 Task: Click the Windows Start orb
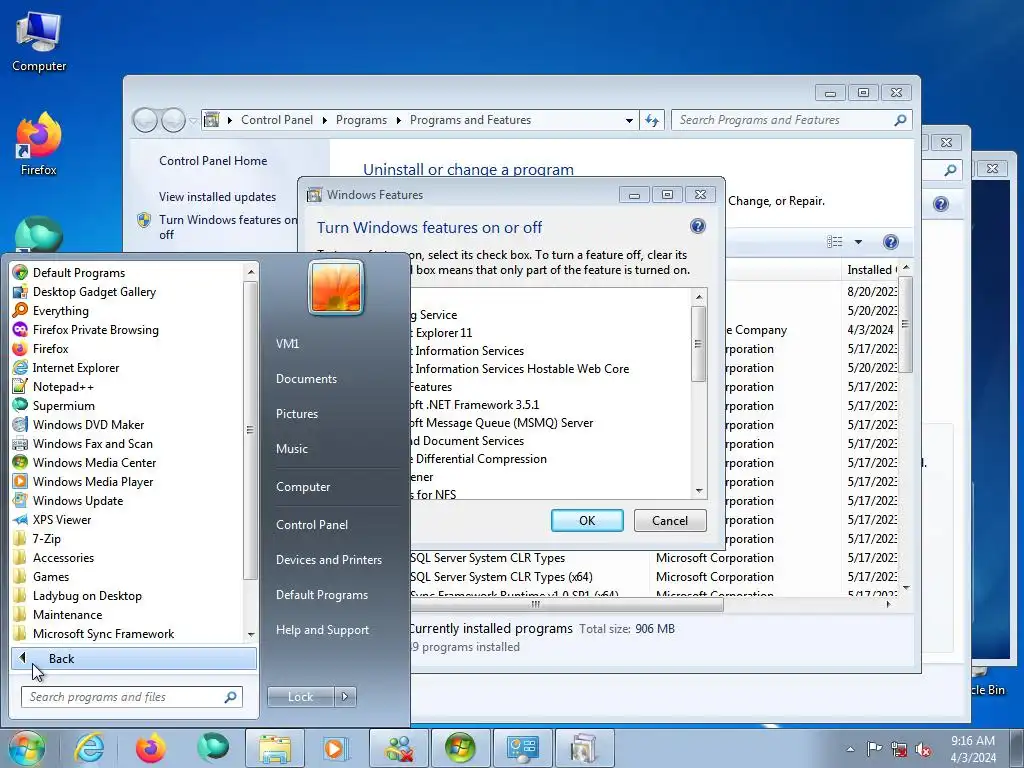click(27, 748)
